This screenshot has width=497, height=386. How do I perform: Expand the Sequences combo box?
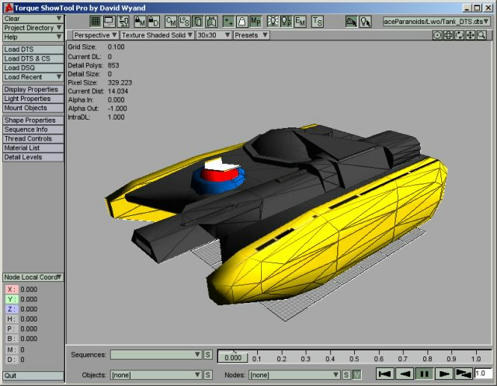(156, 355)
